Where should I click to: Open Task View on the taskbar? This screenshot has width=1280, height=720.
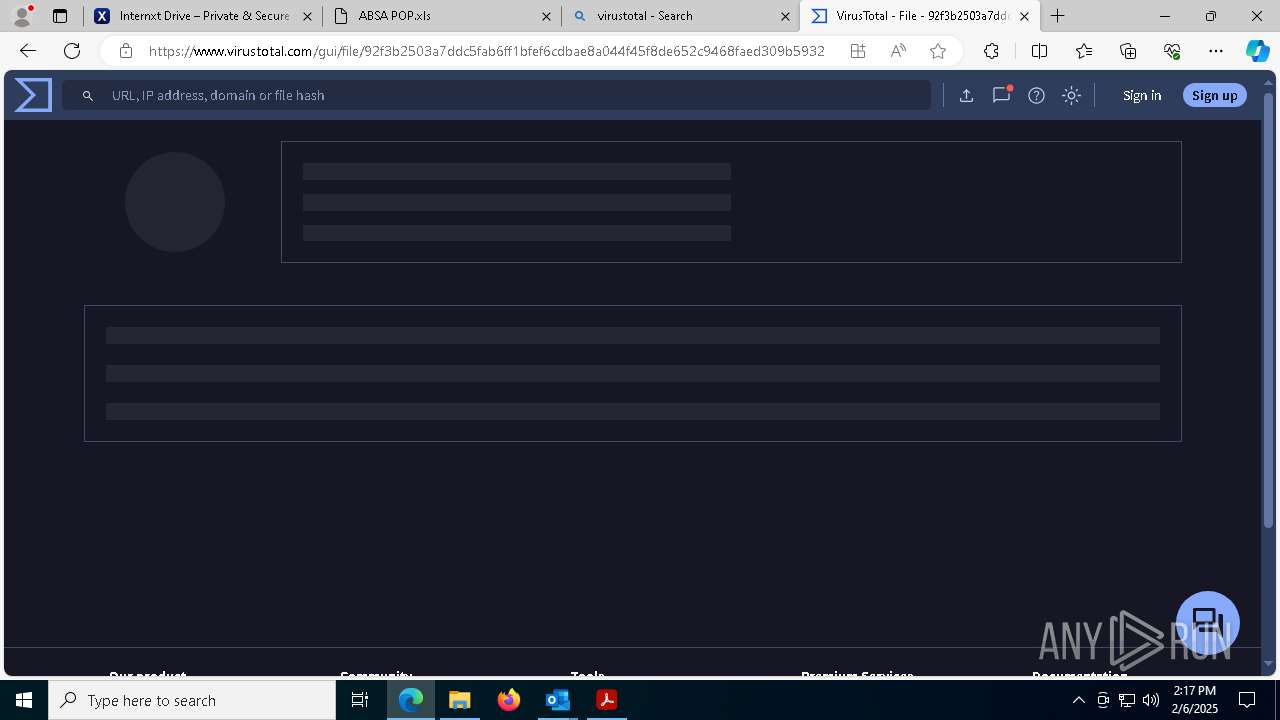(x=360, y=700)
